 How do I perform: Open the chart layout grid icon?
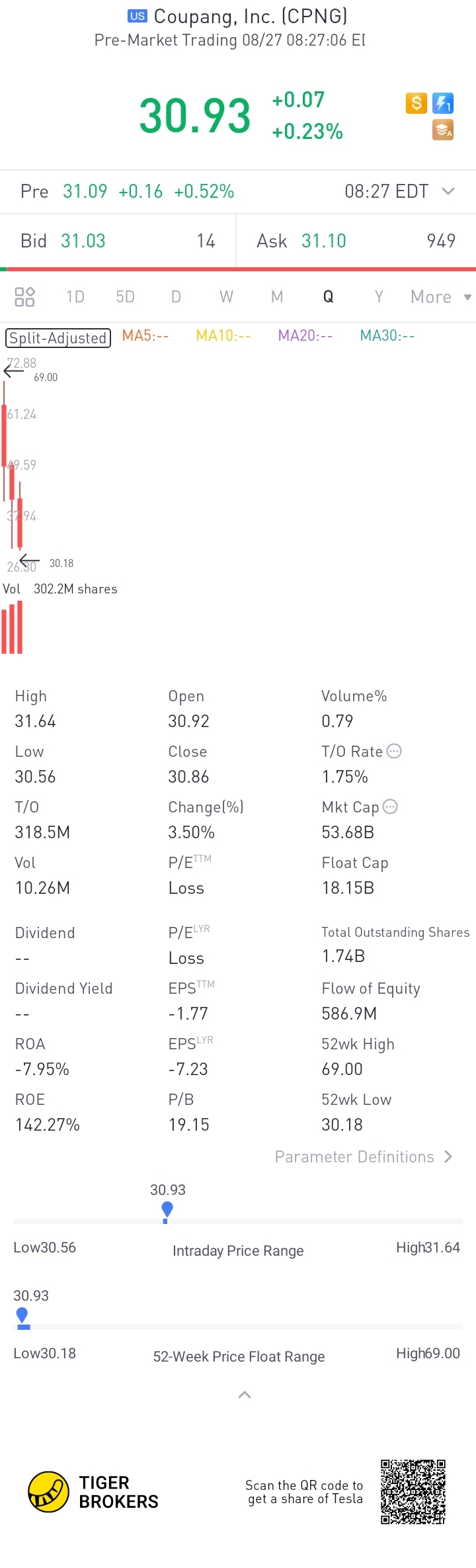[24, 296]
